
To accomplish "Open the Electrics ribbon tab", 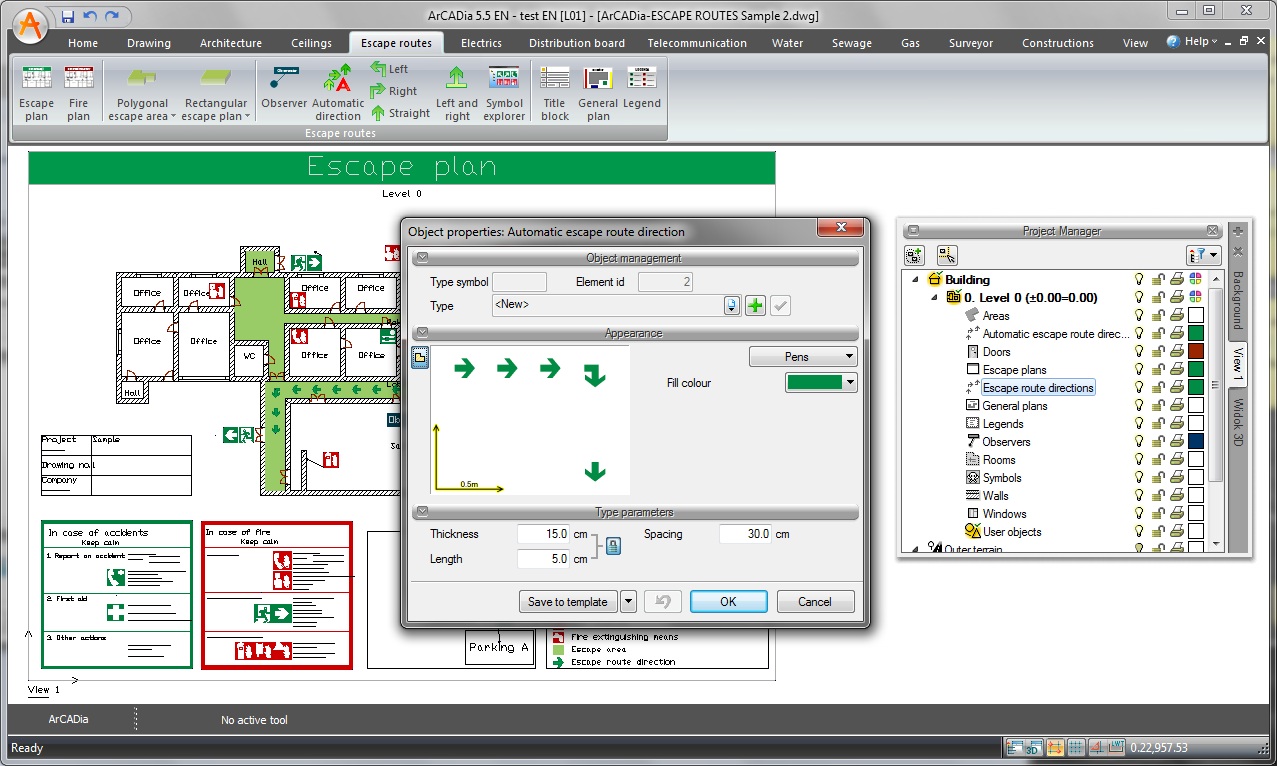I will tap(481, 43).
